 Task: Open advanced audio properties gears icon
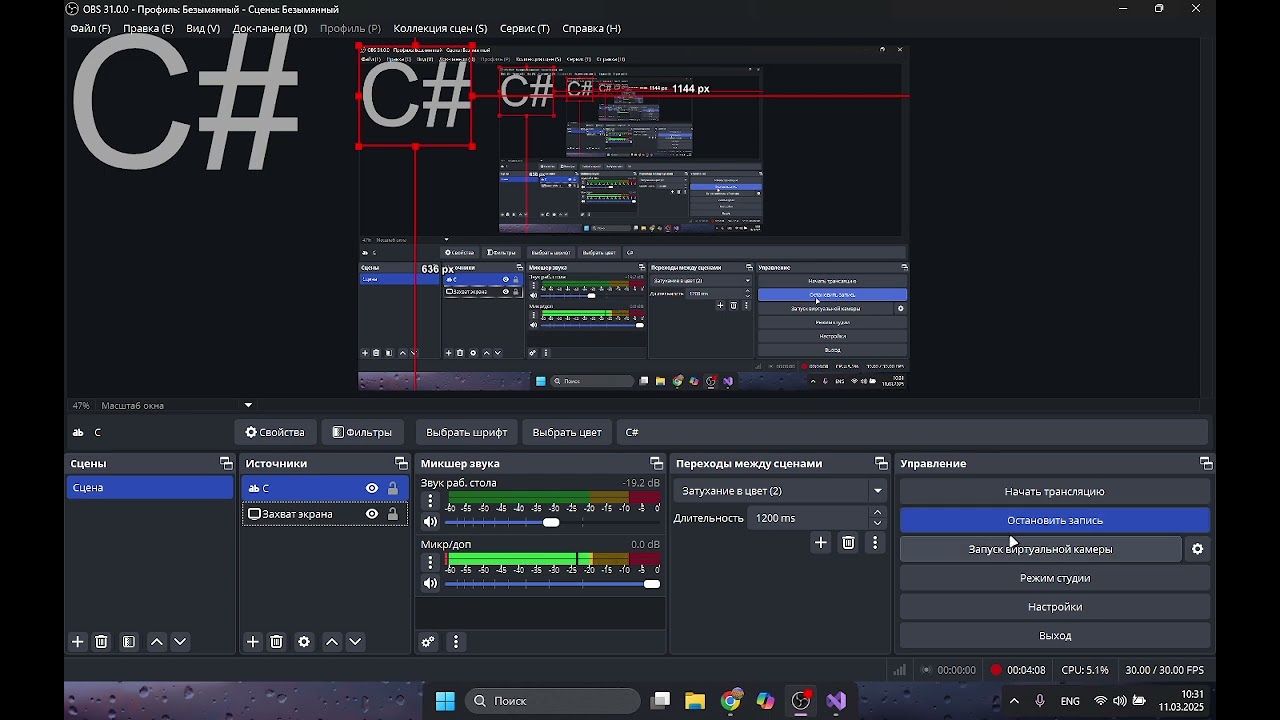click(428, 642)
